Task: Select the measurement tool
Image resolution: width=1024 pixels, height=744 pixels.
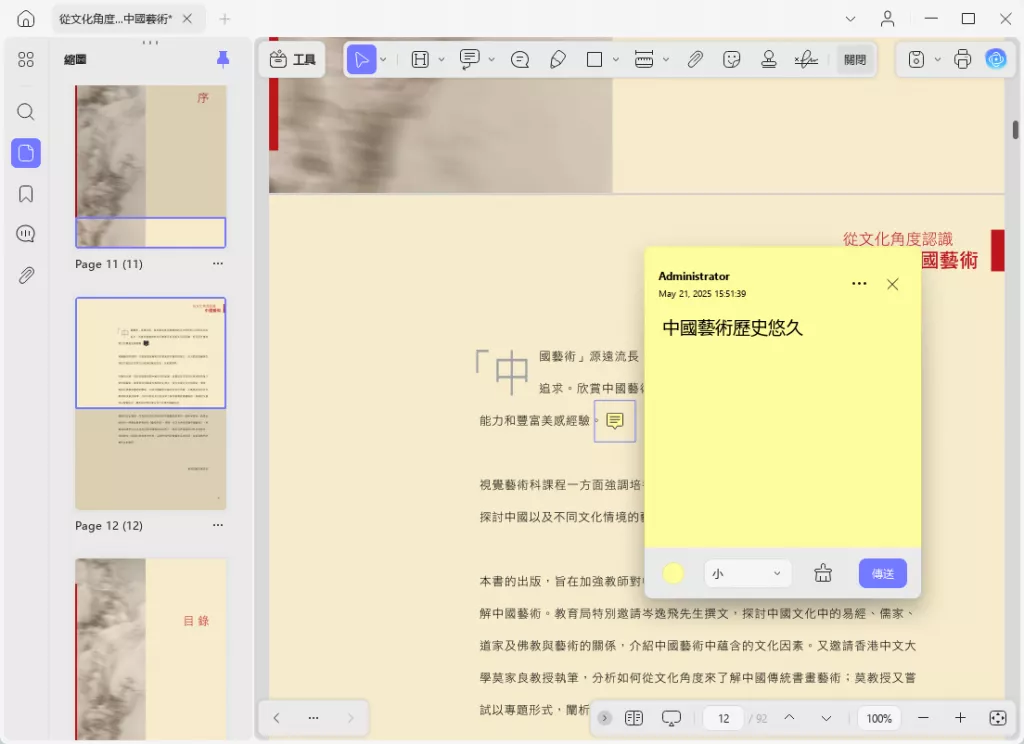Action: (644, 60)
